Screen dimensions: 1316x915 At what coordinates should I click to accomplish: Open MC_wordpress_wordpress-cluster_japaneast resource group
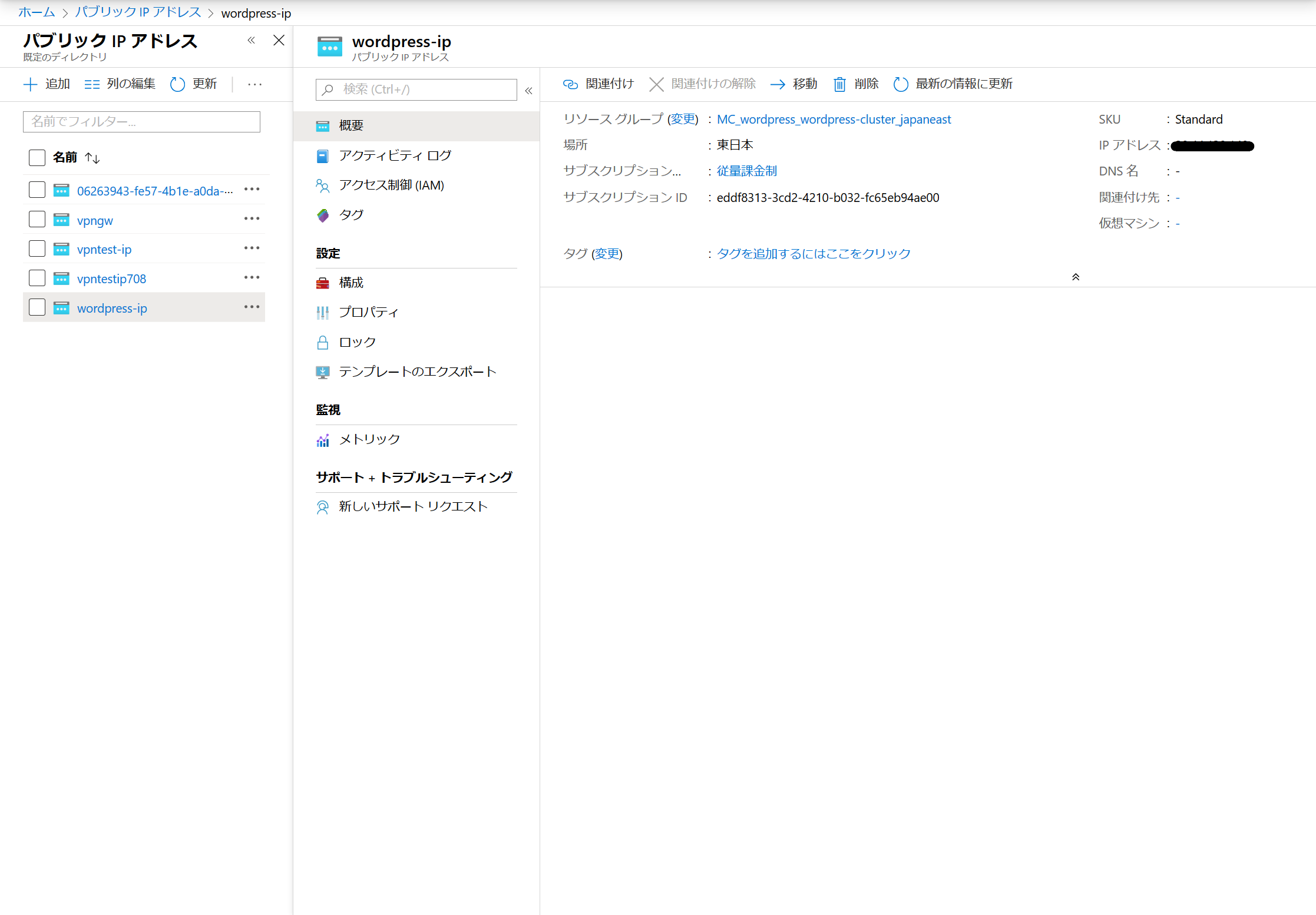[x=834, y=120]
